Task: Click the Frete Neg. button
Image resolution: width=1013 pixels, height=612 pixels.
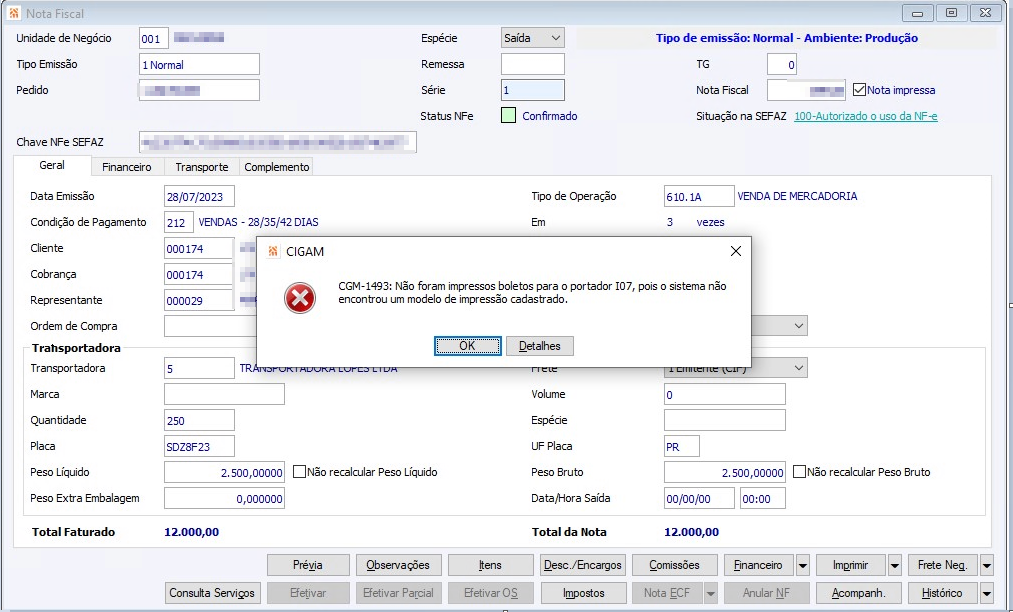Action: (943, 565)
